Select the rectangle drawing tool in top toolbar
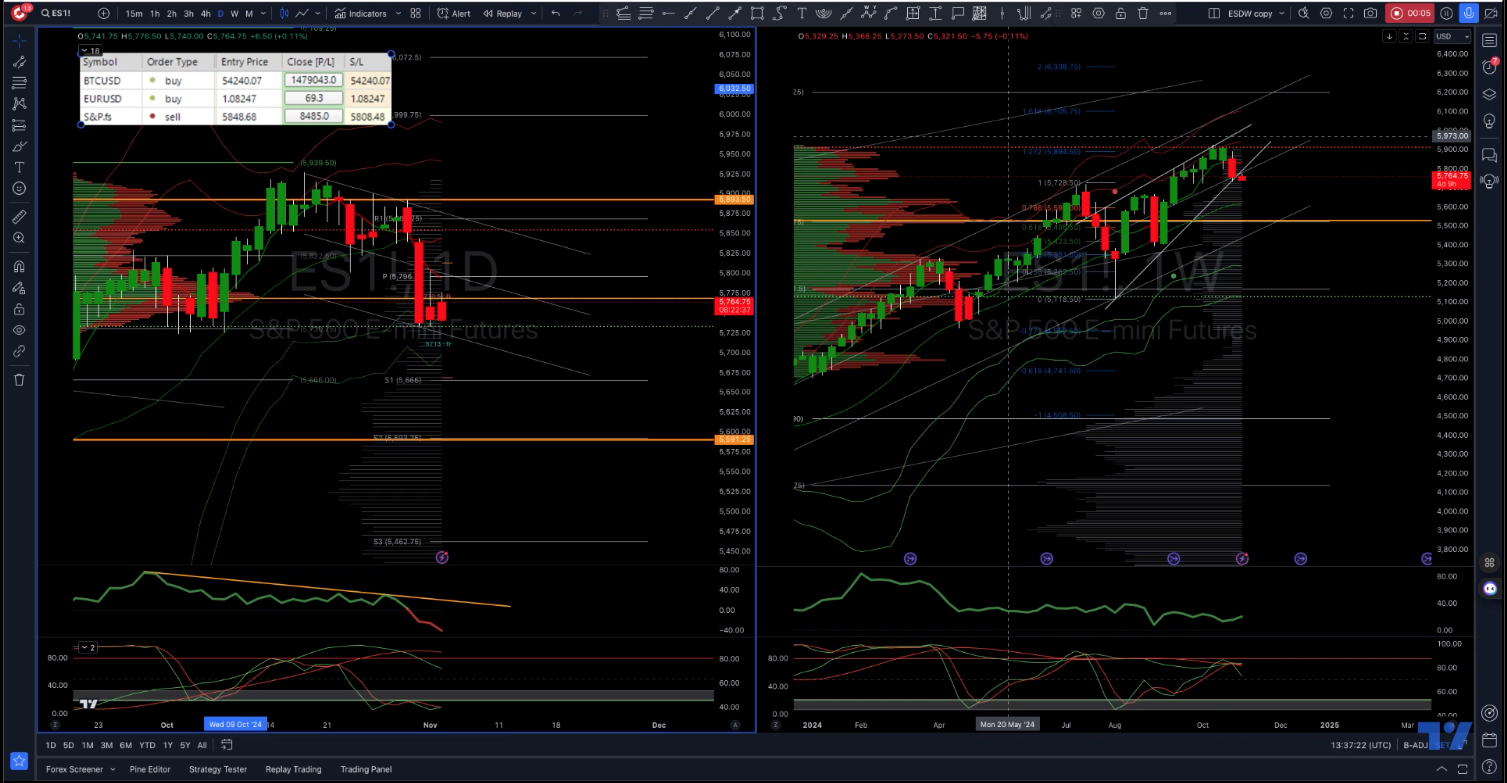The height and width of the screenshot is (783, 1507). click(757, 13)
